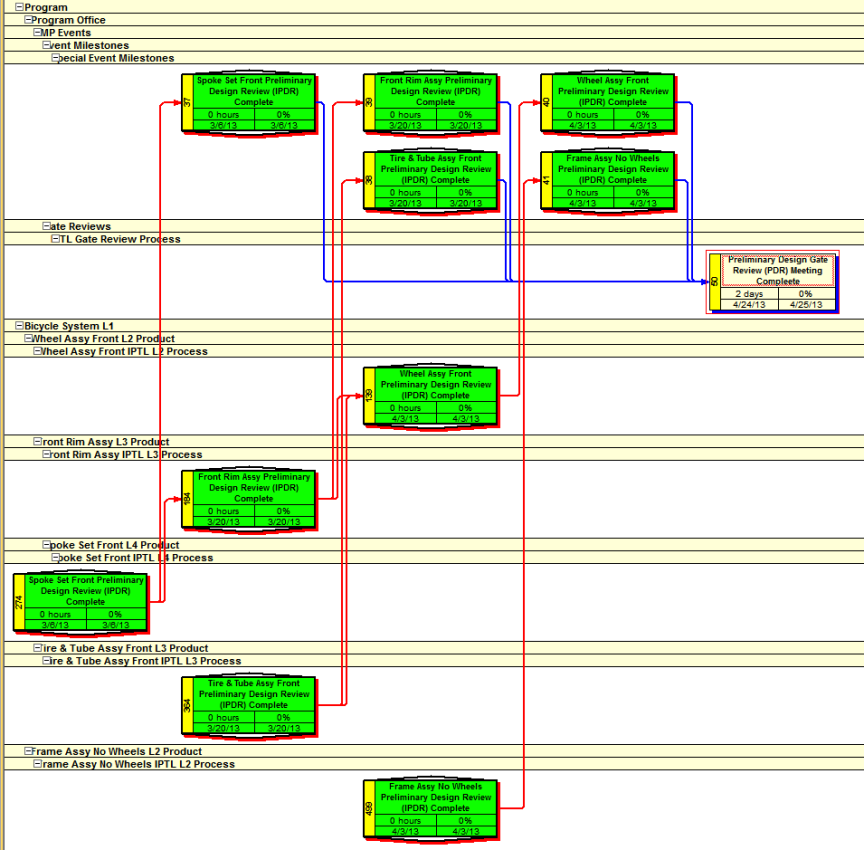
Task: Select task 364 Tire & Tube Assy node
Action: click(x=253, y=694)
